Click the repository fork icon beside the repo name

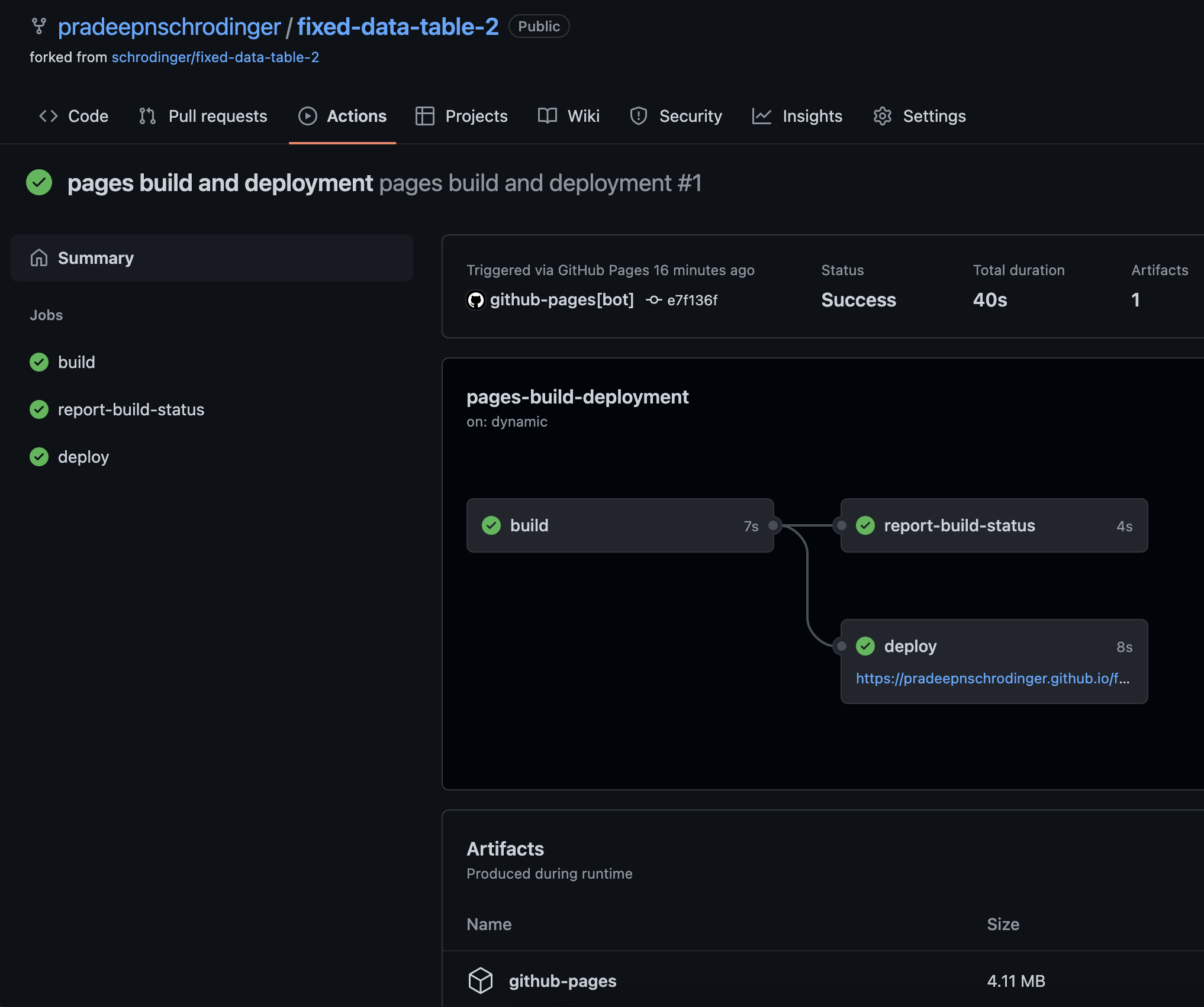[x=39, y=26]
